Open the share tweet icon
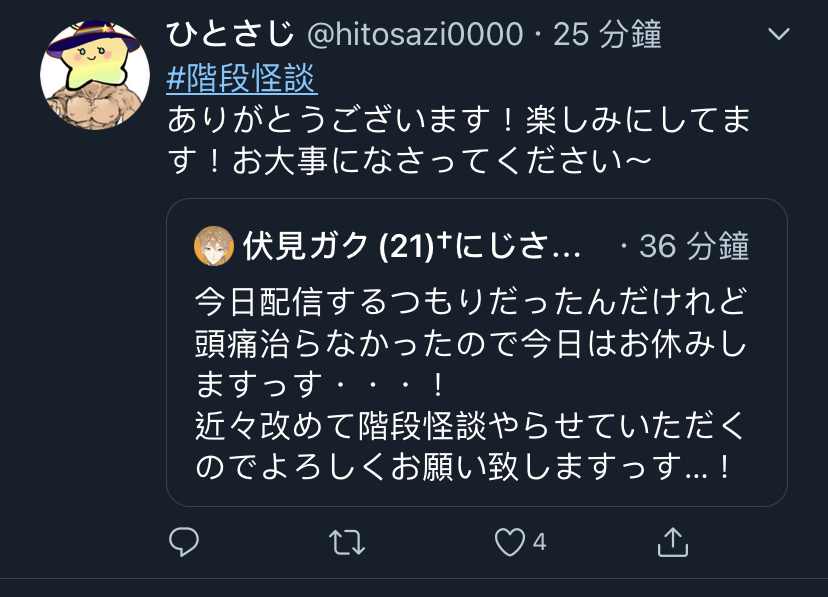The height and width of the screenshot is (597, 828). pyautogui.click(x=673, y=542)
